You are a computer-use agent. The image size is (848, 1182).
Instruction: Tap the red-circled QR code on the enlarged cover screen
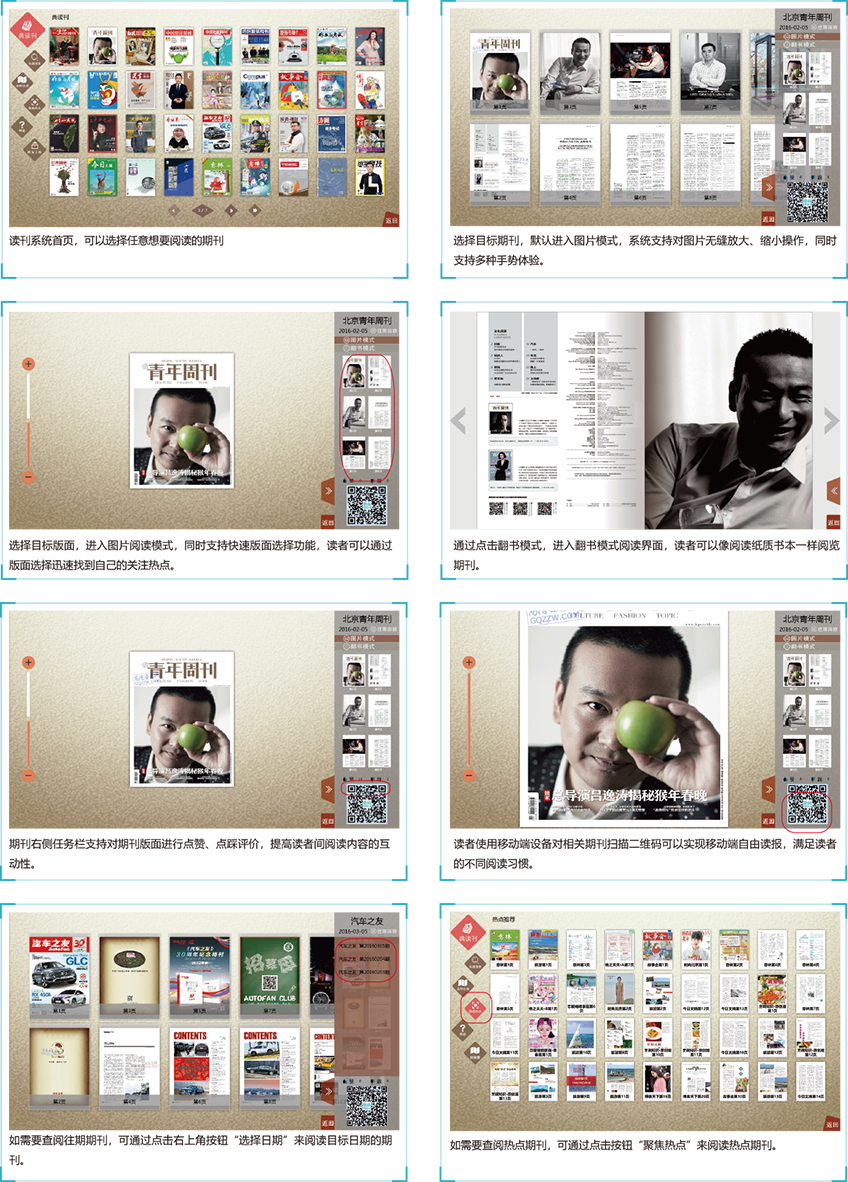pos(807,806)
